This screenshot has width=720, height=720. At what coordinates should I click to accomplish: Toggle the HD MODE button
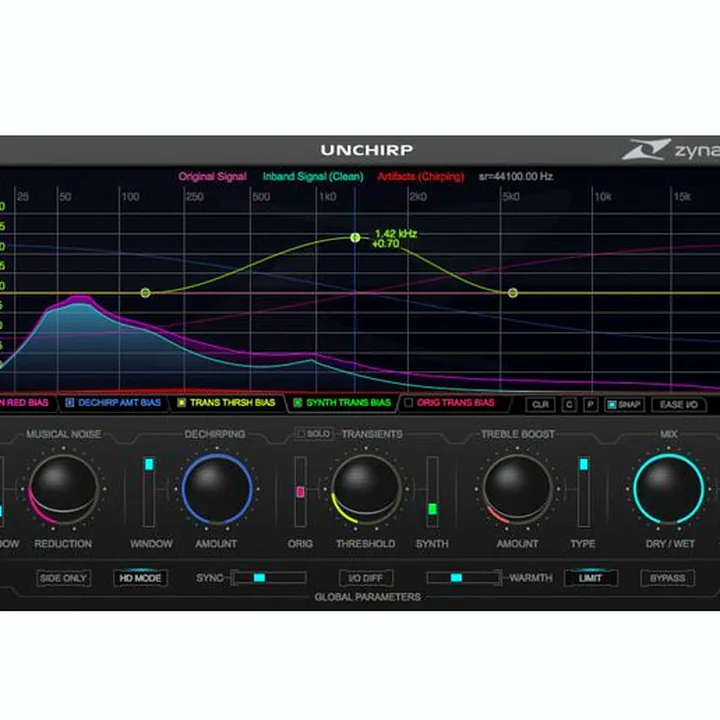point(140,578)
